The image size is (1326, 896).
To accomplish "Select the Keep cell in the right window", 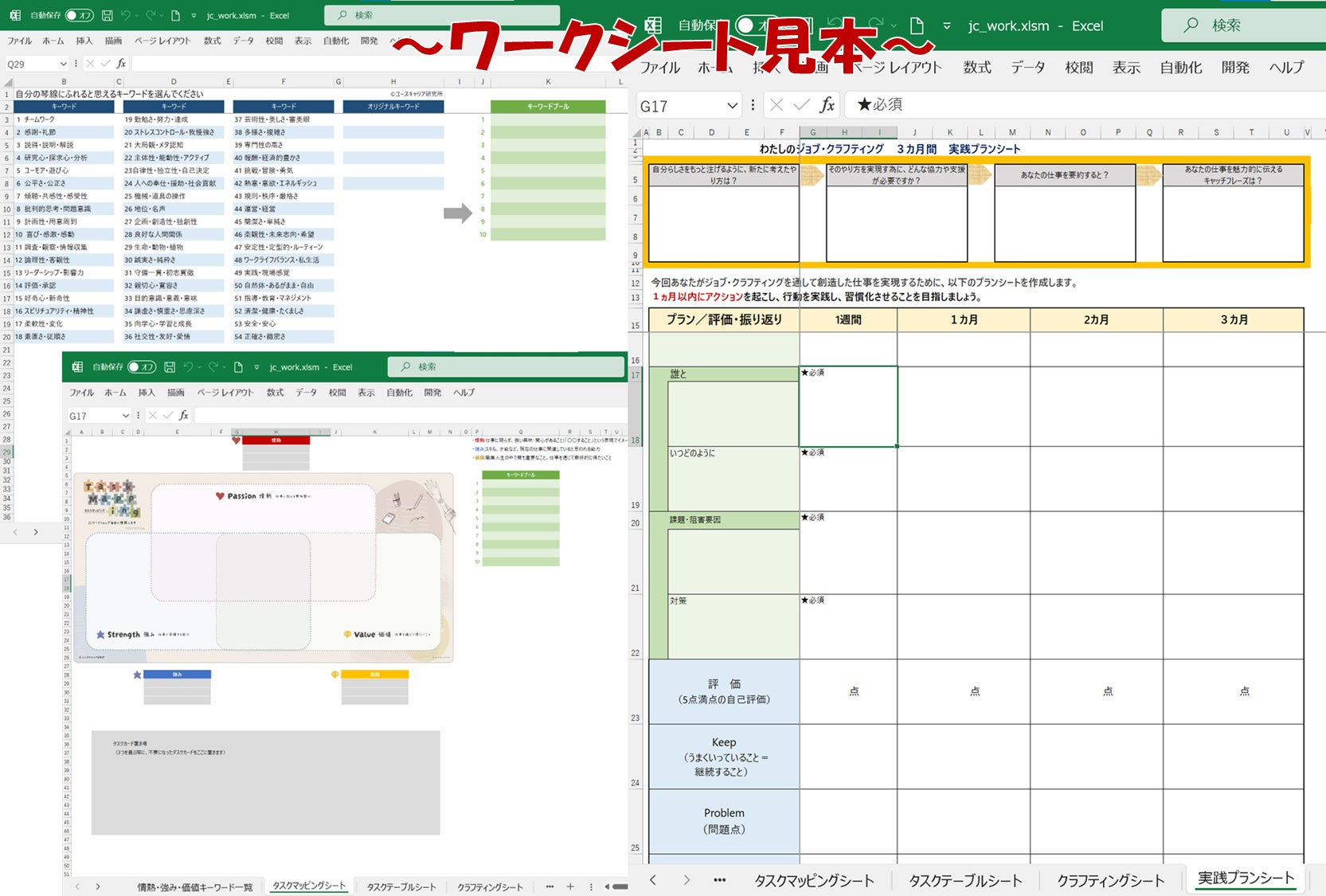I will (x=724, y=757).
